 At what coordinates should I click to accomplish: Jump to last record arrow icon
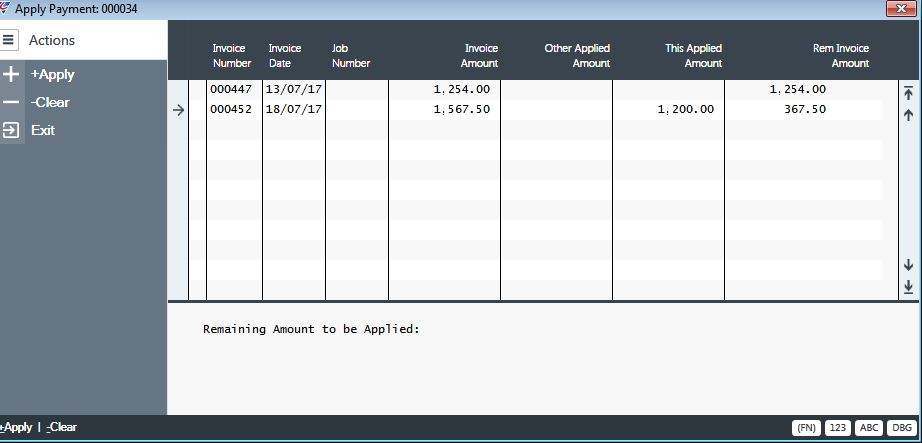[x=908, y=287]
